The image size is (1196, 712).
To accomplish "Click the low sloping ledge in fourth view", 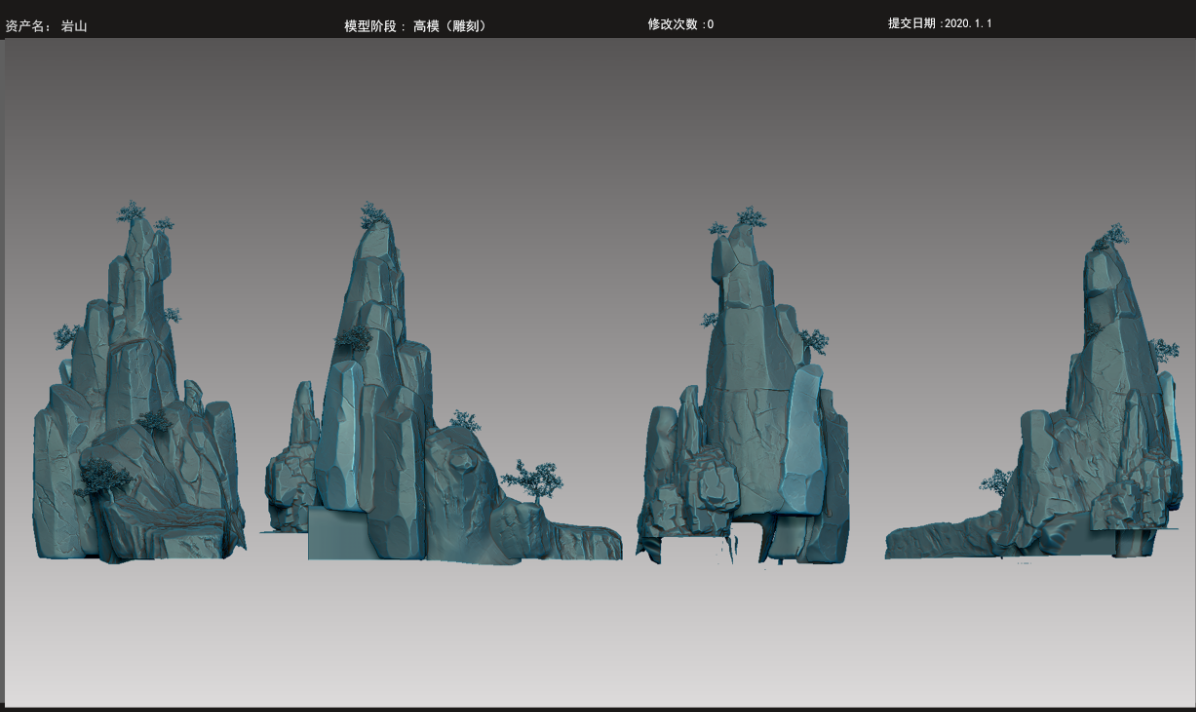I will click(x=940, y=538).
